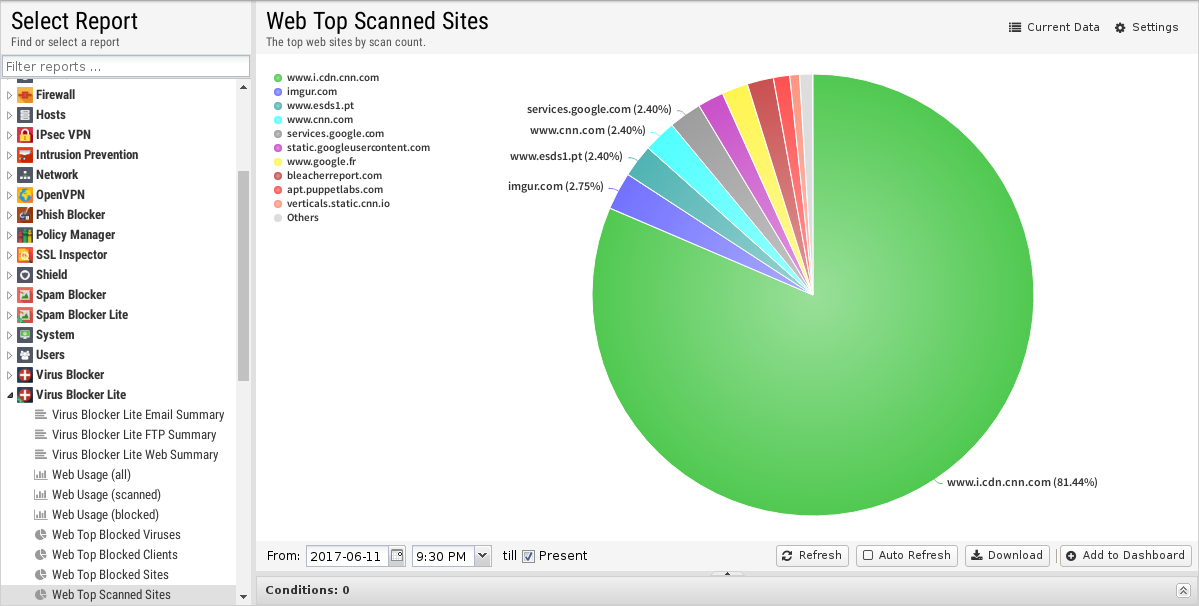
Task: Click the Intrusion Prevention icon
Action: click(24, 154)
